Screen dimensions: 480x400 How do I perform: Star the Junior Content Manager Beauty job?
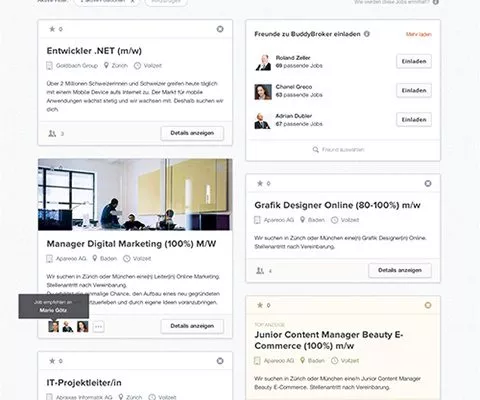[260, 305]
